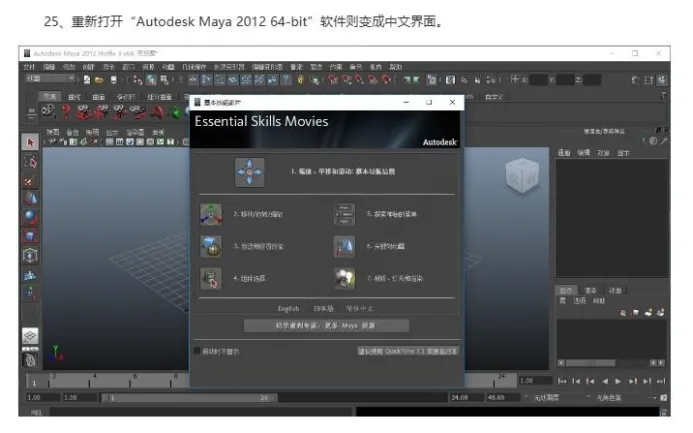Click the Play forwards button
Viewport: 693px width, 433px height.
618,381
